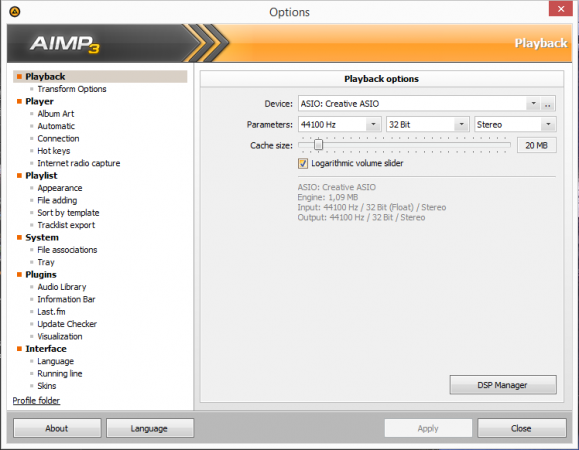The image size is (579, 450).
Task: Open Language settings in the tree
Action: click(x=55, y=361)
